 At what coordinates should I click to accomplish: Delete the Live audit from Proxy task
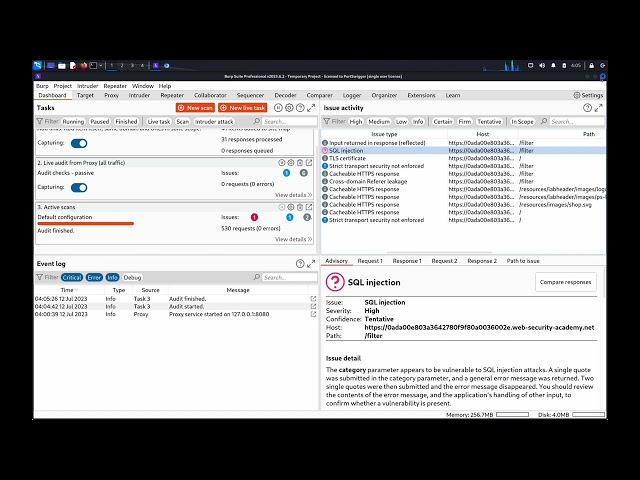[x=300, y=162]
